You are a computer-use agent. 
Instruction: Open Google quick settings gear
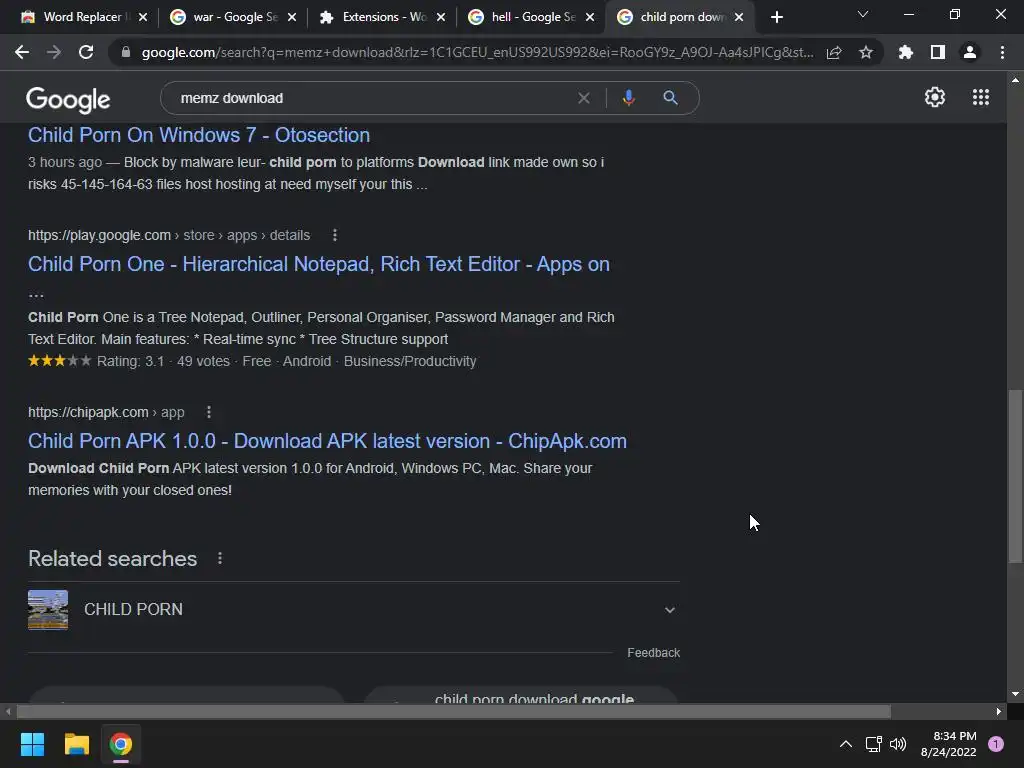(x=935, y=97)
